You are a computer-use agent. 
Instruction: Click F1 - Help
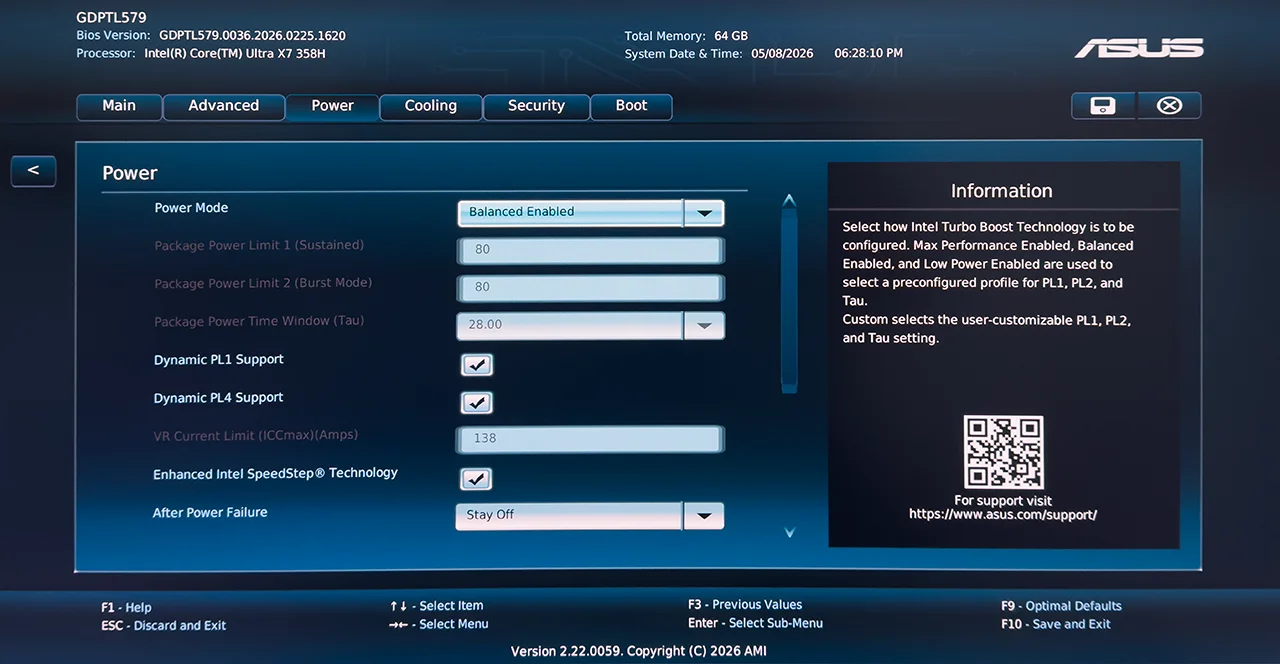pos(126,608)
